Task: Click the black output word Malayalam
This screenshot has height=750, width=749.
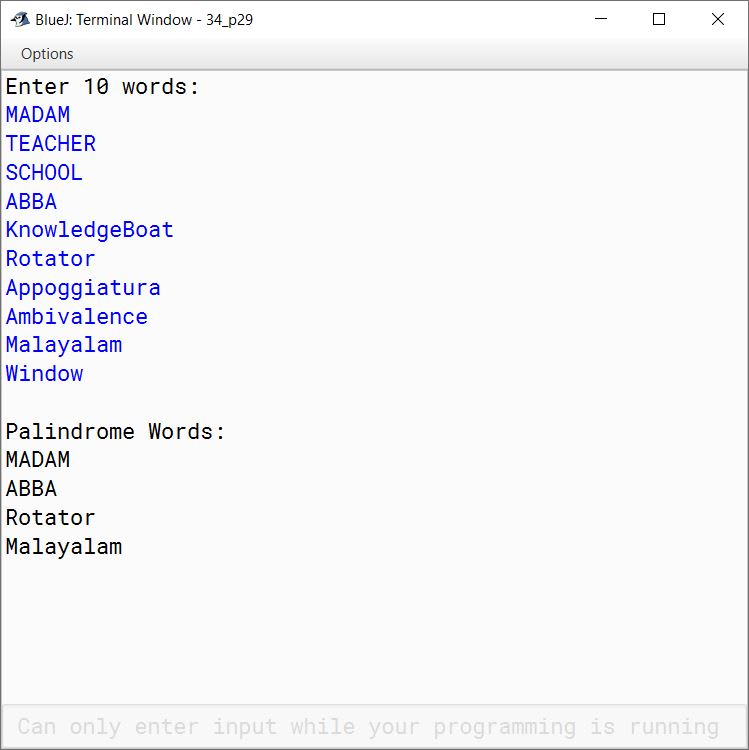Action: click(64, 547)
